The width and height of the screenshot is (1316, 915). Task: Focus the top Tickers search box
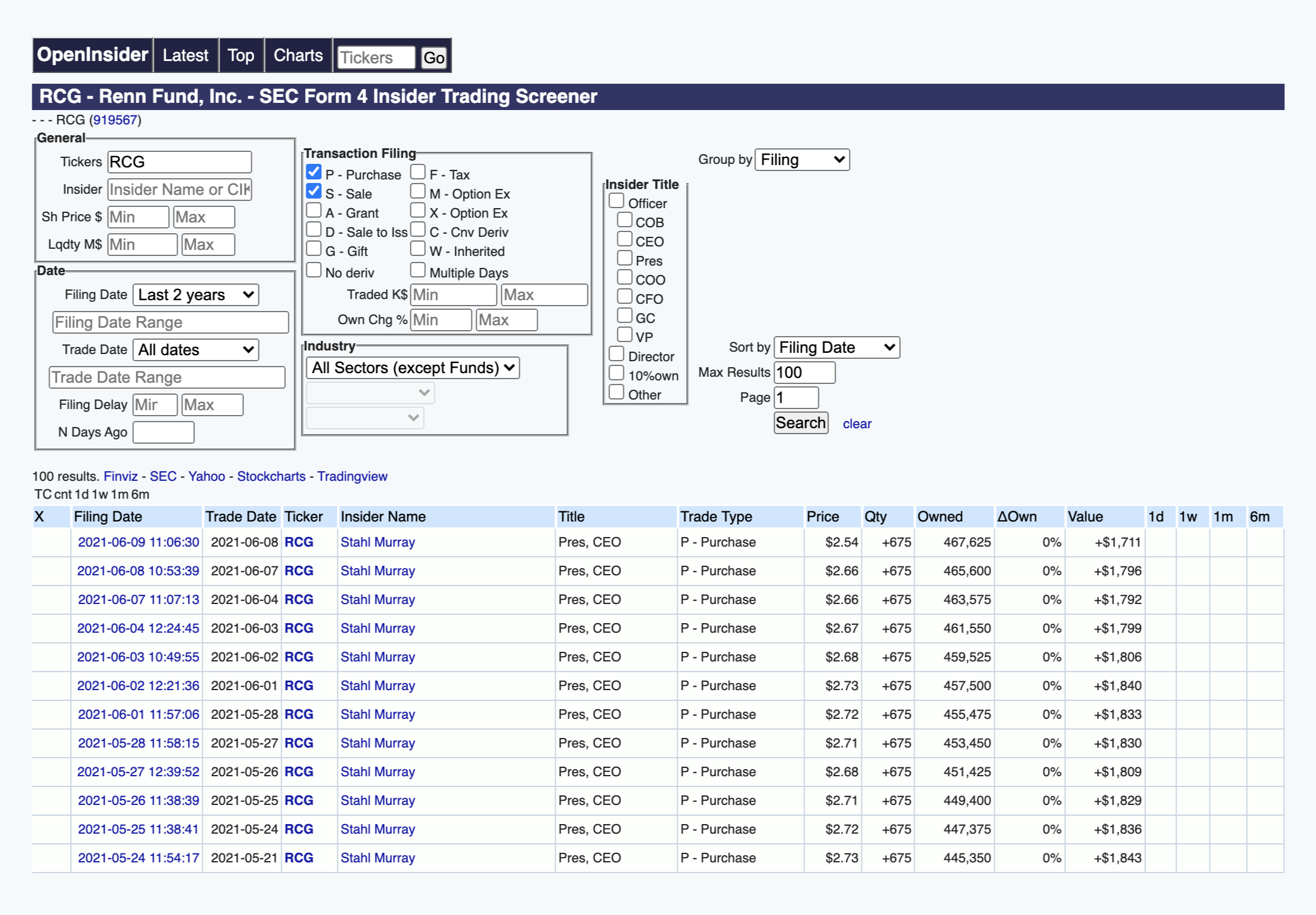tap(376, 58)
